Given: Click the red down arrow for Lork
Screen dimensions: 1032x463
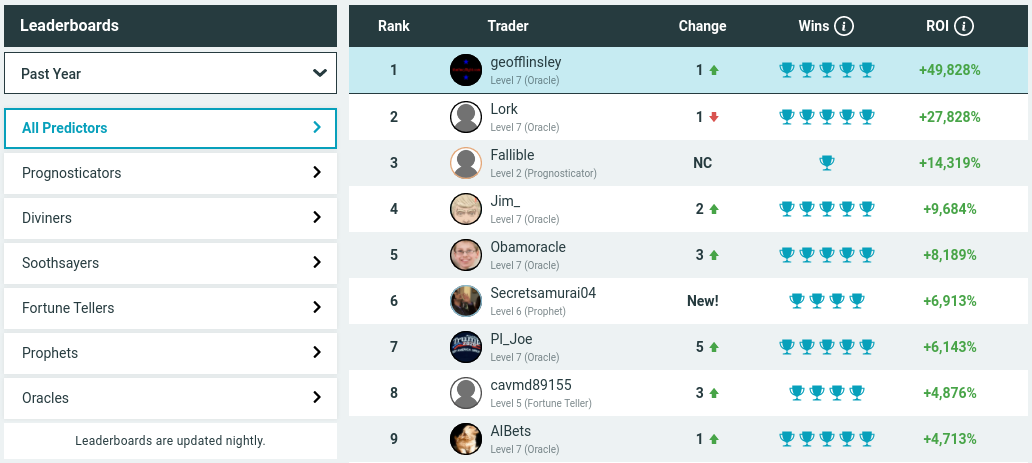Looking at the screenshot, I should coord(714,117).
